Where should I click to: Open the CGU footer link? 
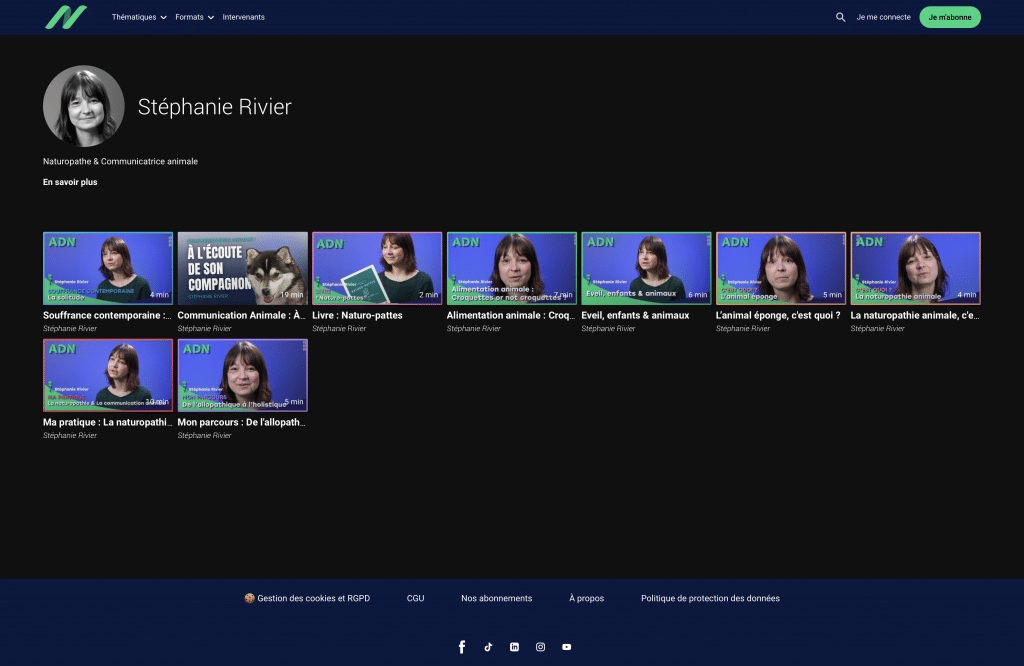click(x=415, y=598)
